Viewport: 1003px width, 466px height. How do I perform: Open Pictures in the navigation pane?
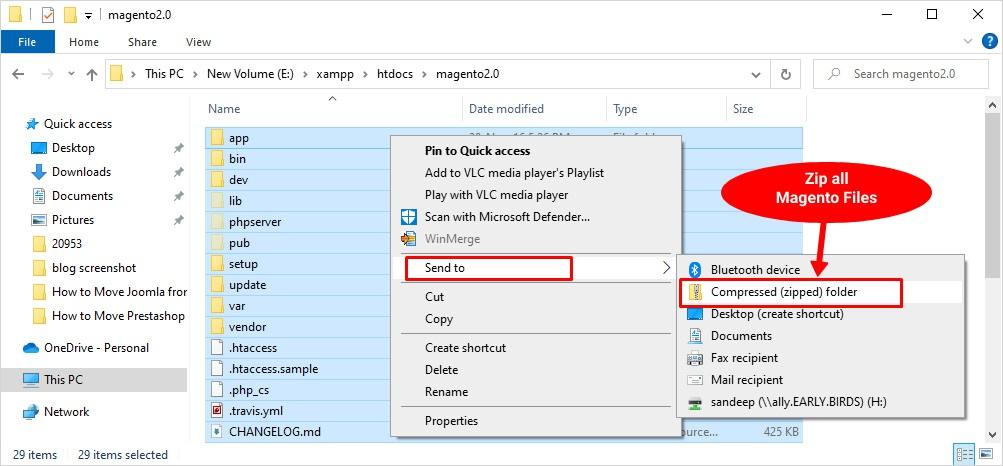pos(73,220)
